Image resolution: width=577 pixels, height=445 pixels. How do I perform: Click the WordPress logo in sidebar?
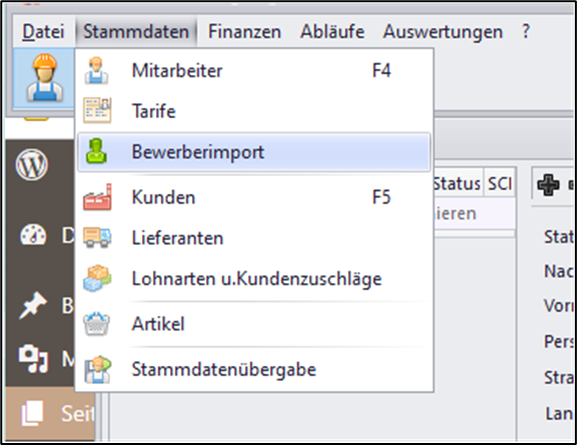coord(32,165)
